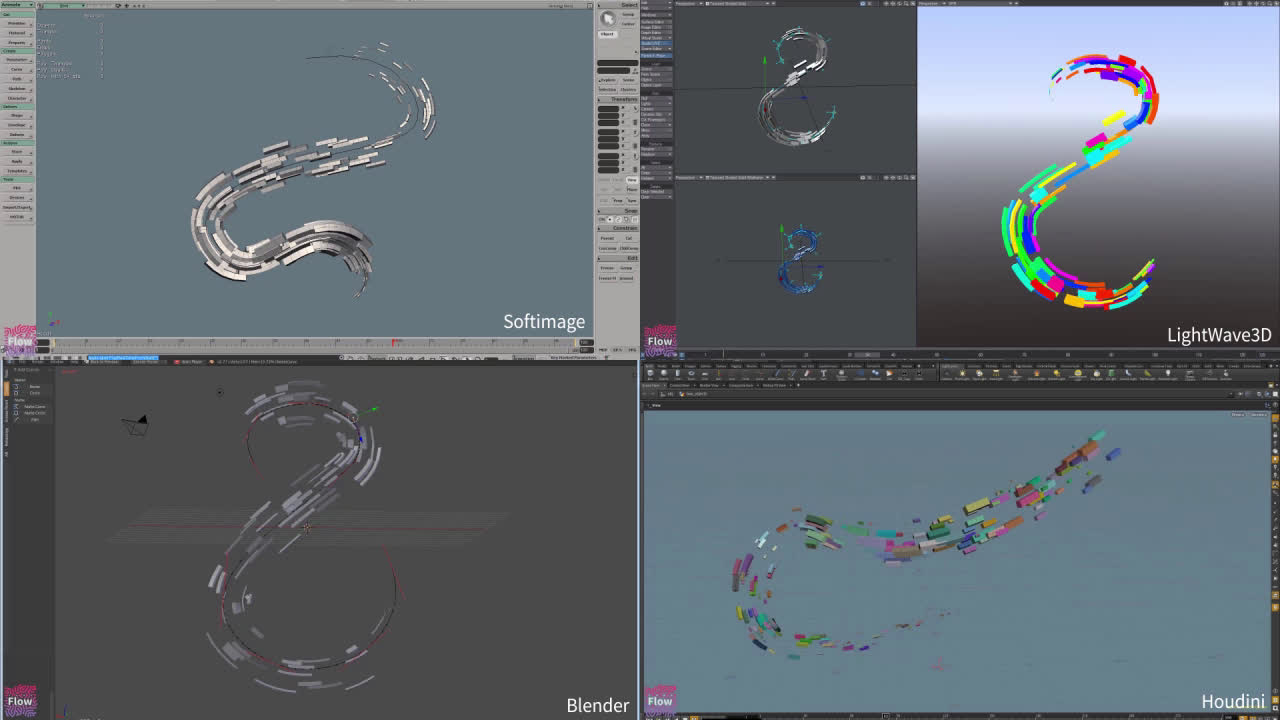This screenshot has width=1280, height=720.
Task: Select the camera object in Blender's viewport
Action: pyautogui.click(x=137, y=424)
